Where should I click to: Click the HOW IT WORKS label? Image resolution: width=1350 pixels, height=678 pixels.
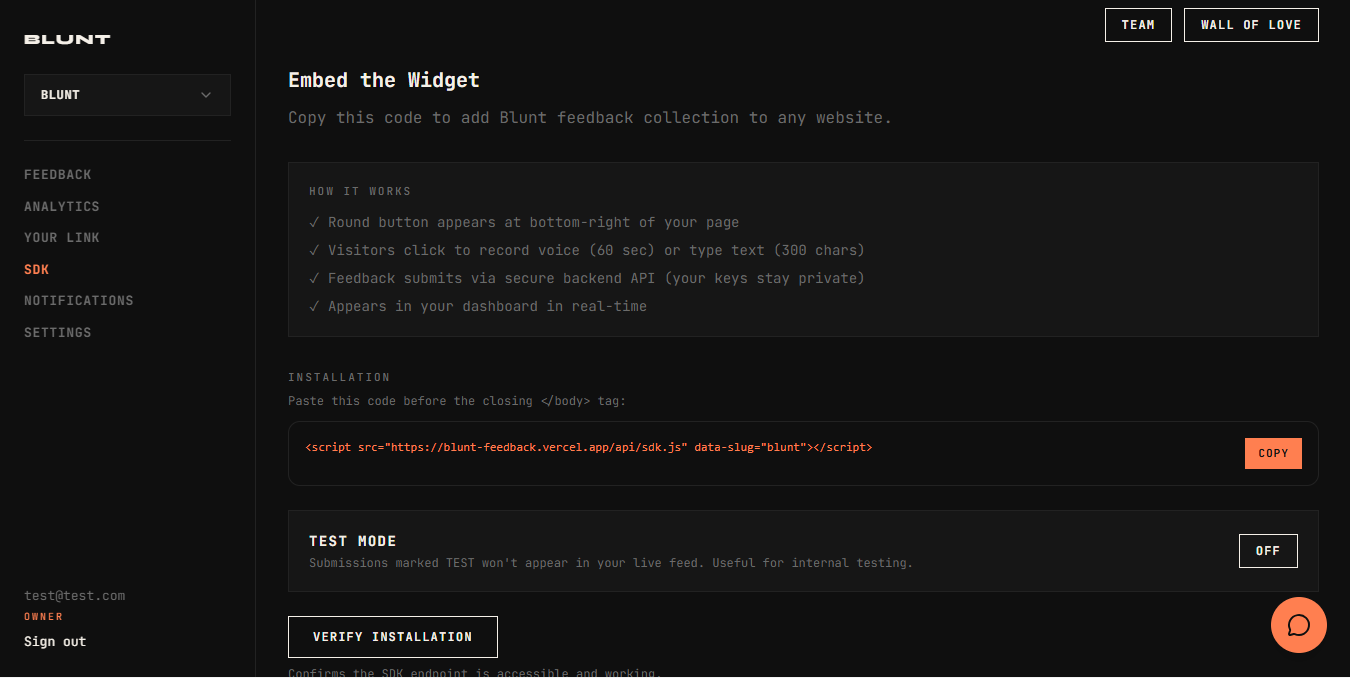360,191
